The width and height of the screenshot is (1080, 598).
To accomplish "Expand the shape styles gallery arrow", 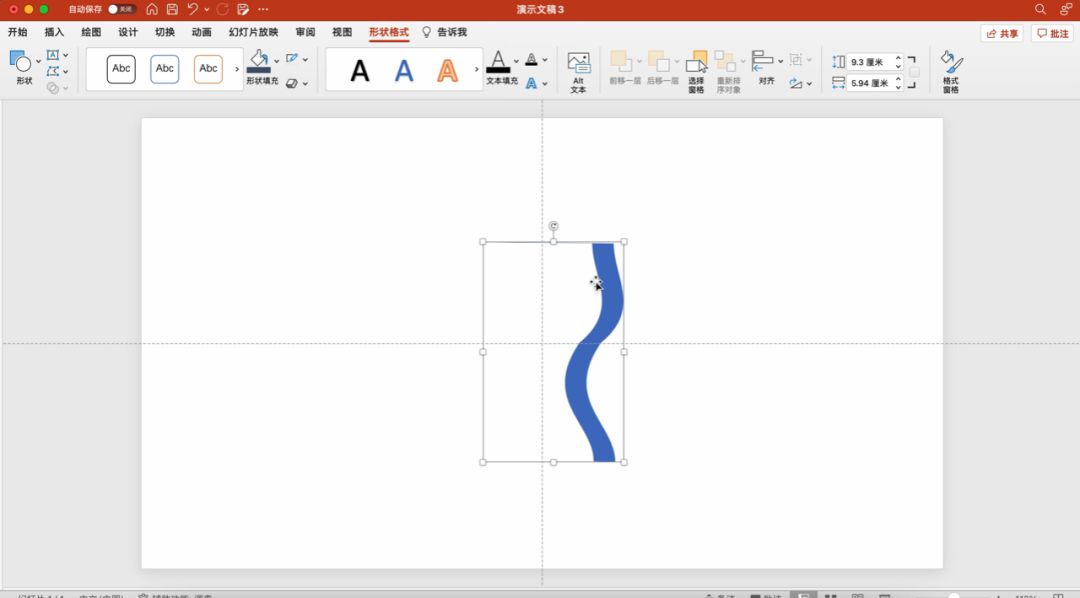I will click(237, 69).
